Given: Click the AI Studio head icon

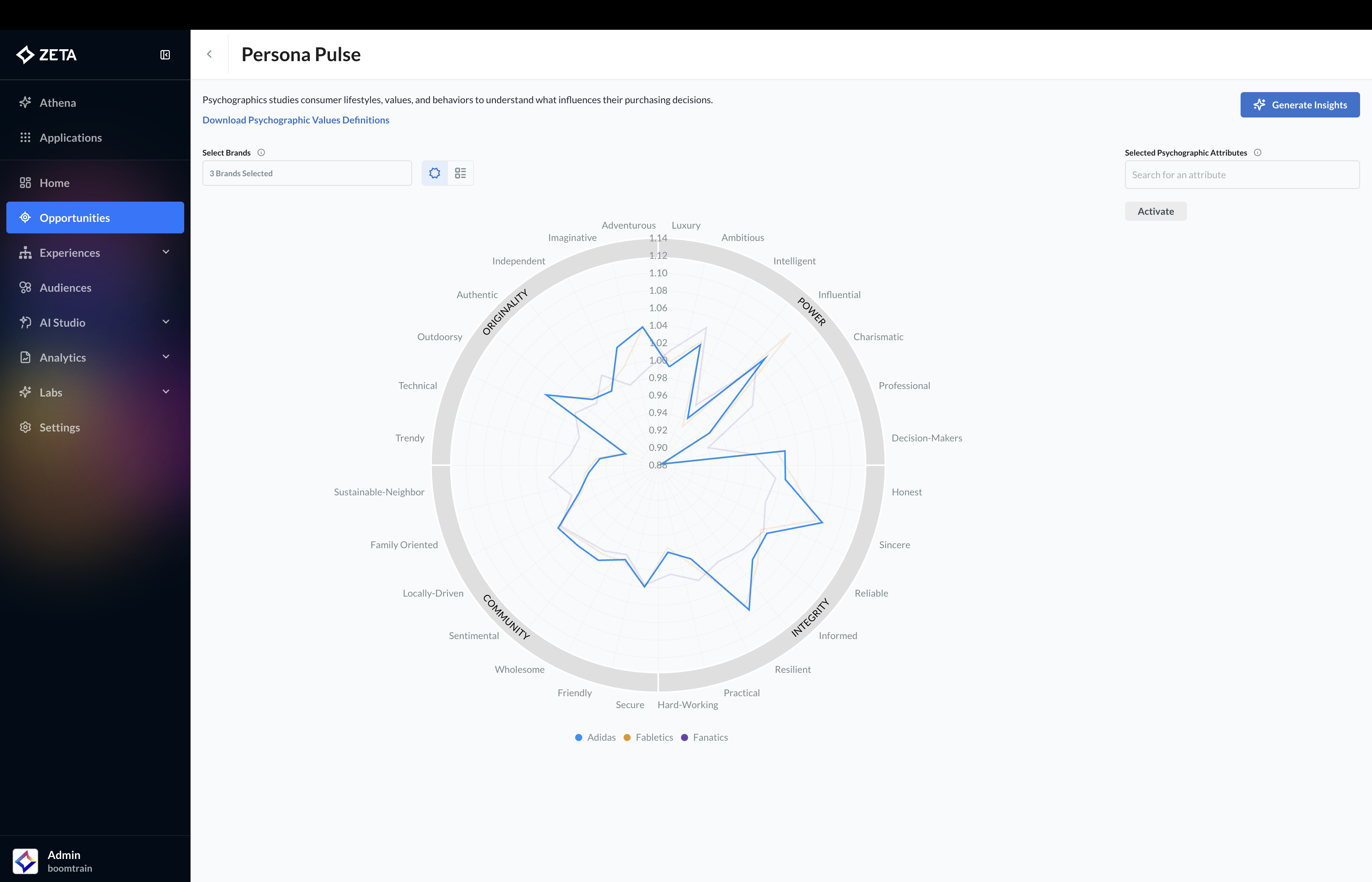Looking at the screenshot, I should [x=25, y=322].
